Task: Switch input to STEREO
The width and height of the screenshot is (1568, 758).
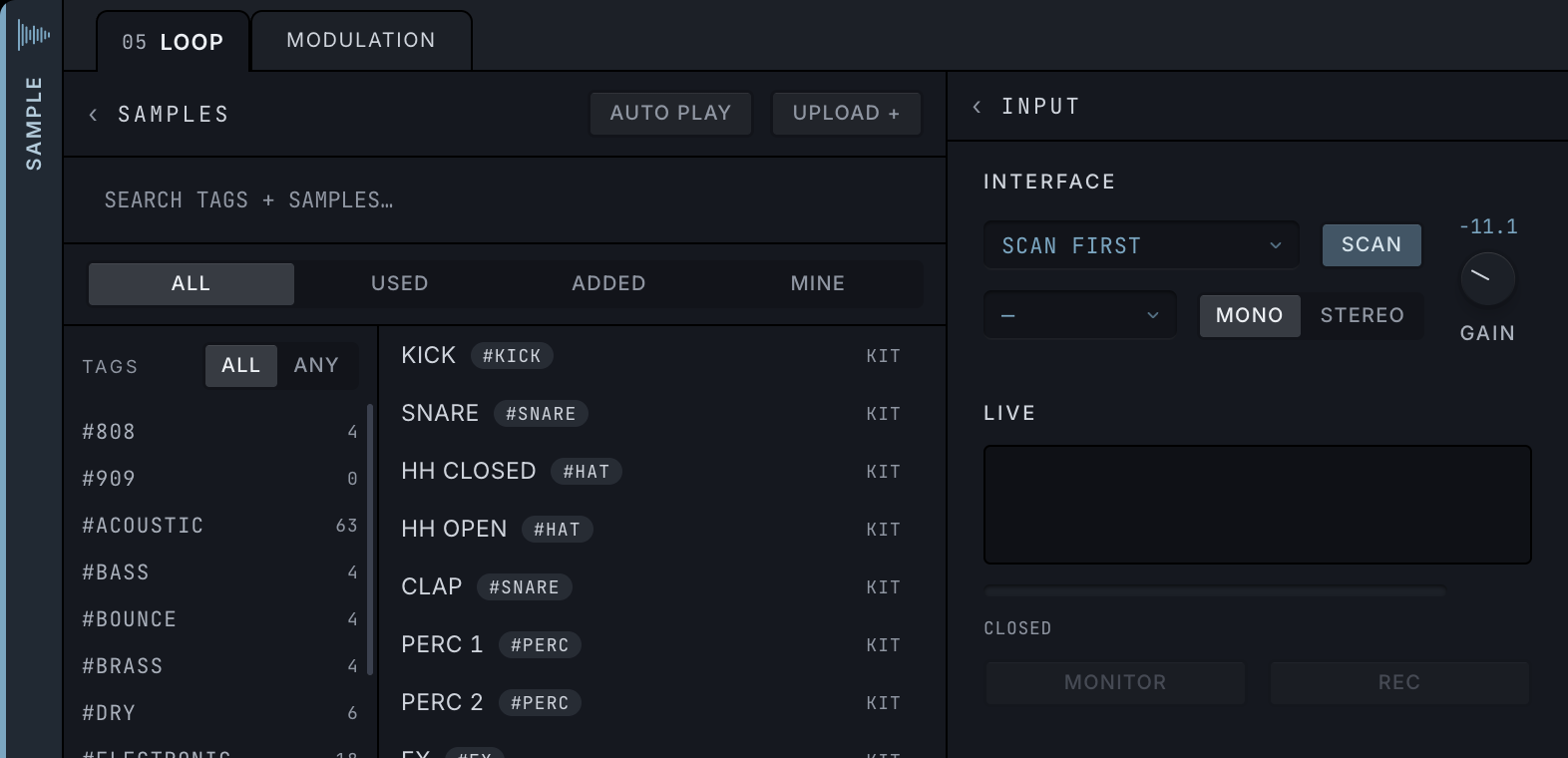Action: point(1363,316)
